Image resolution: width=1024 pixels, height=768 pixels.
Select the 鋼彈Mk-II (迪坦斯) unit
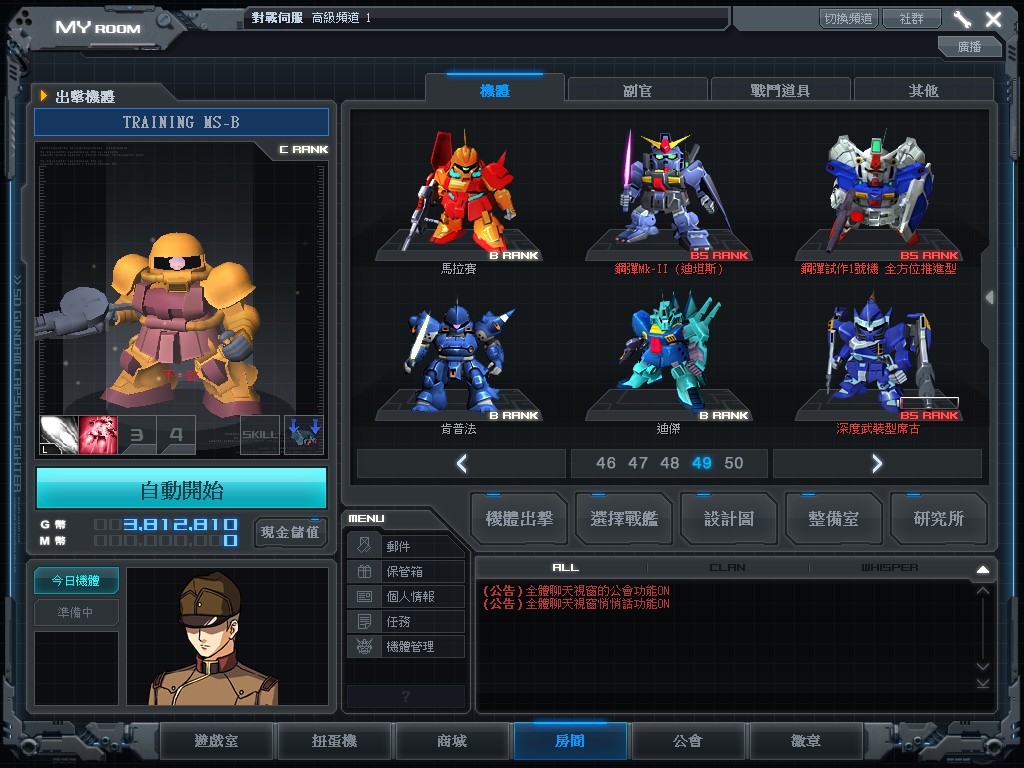pos(669,195)
